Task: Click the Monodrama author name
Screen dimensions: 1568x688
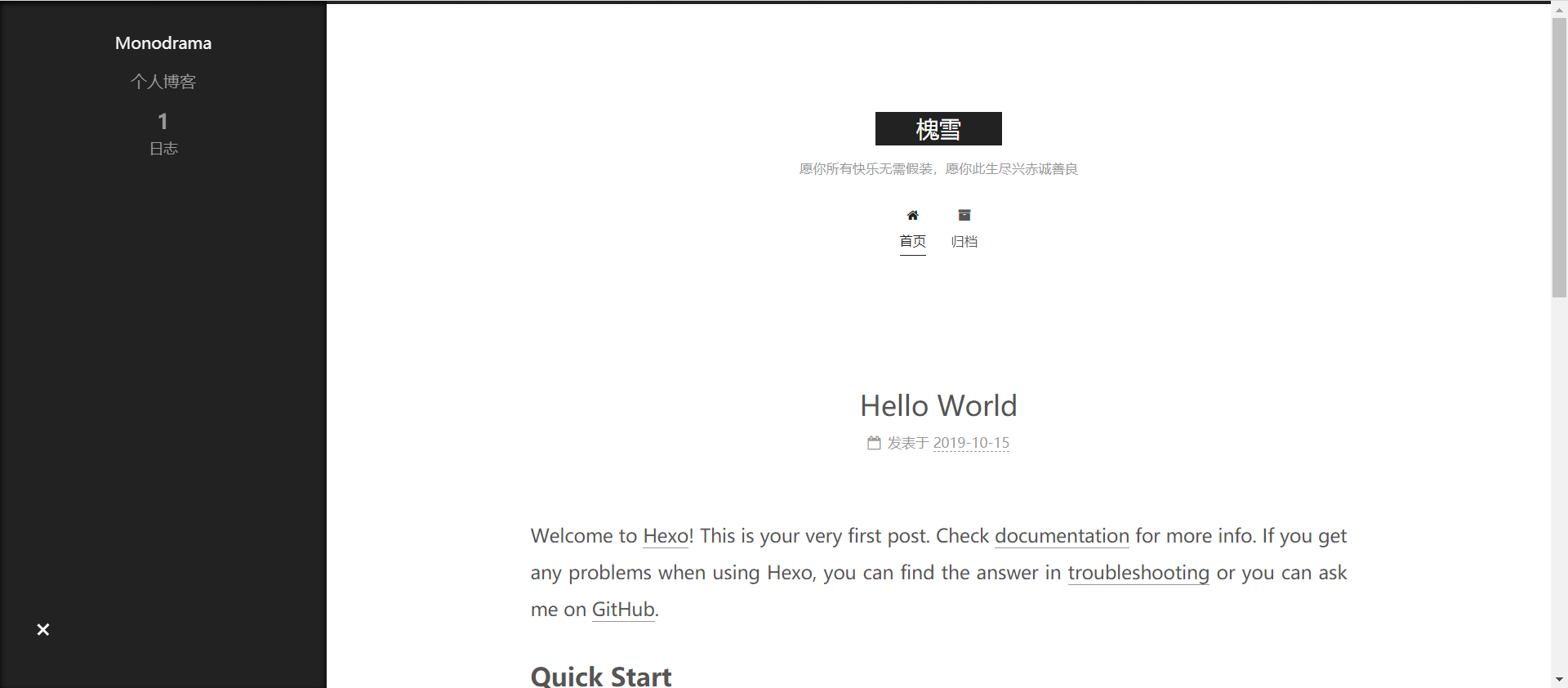Action: (163, 43)
